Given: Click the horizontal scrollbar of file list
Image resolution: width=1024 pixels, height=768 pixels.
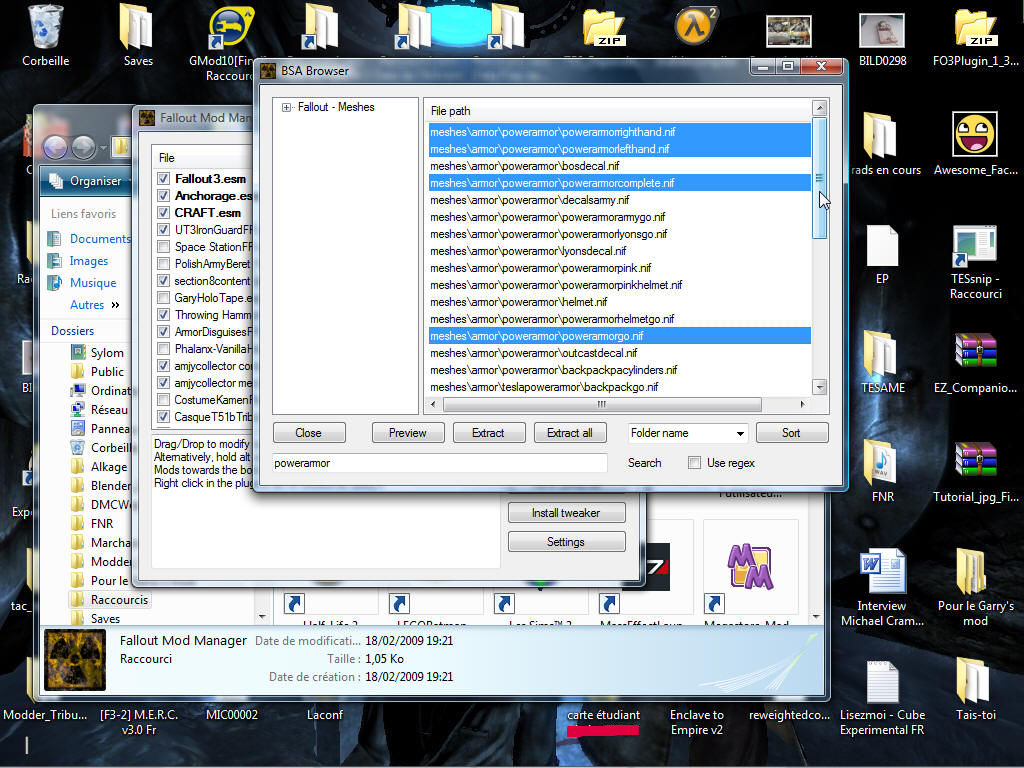Looking at the screenshot, I should coord(601,405).
